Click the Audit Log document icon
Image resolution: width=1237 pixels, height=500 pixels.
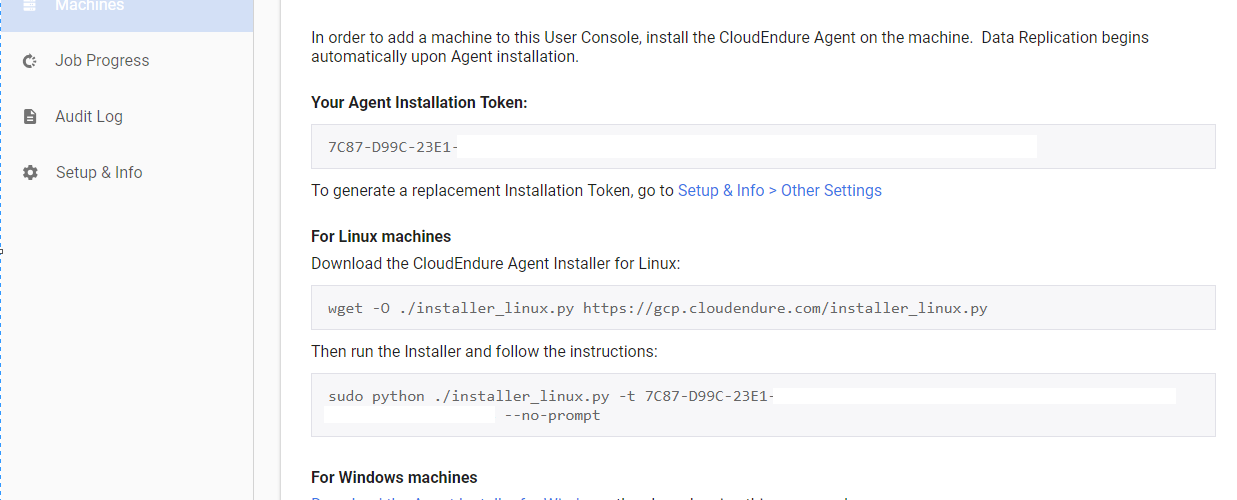[30, 117]
